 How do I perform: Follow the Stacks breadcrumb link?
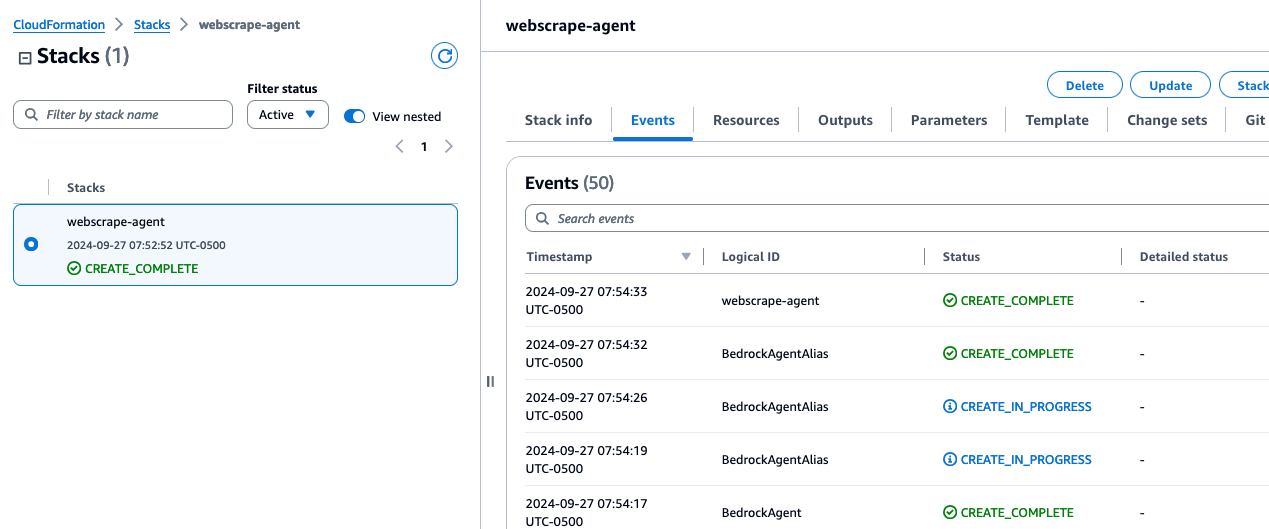(152, 24)
